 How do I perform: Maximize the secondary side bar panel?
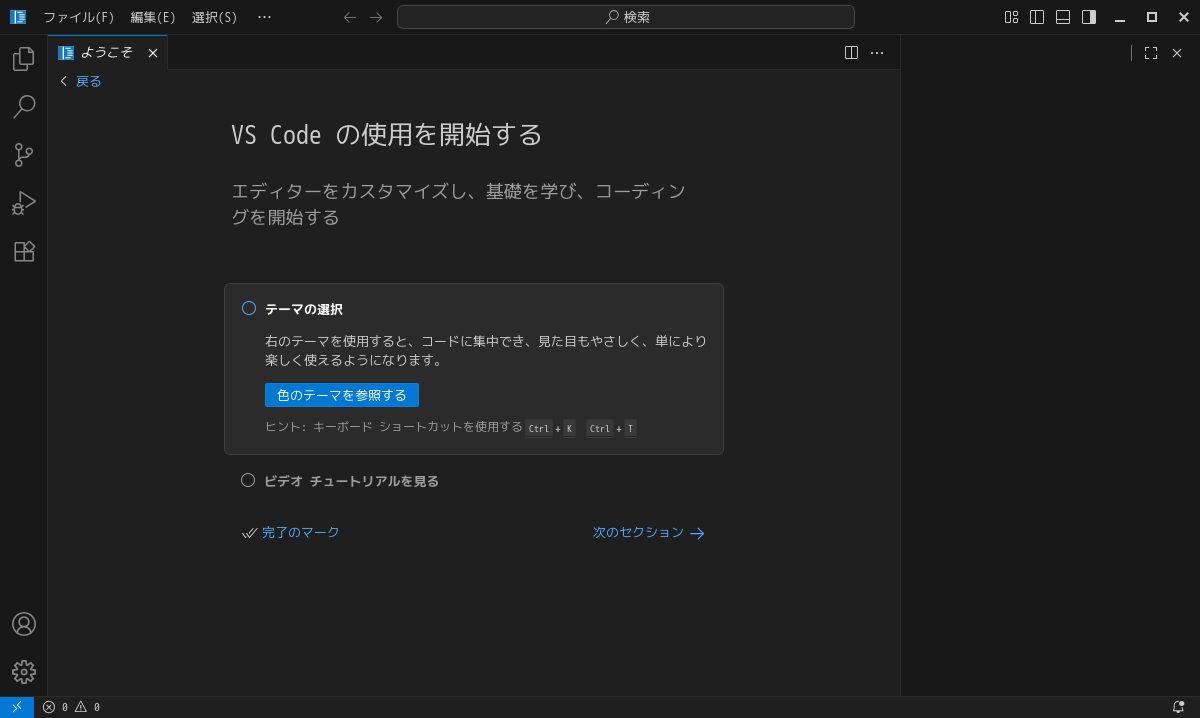point(1151,53)
